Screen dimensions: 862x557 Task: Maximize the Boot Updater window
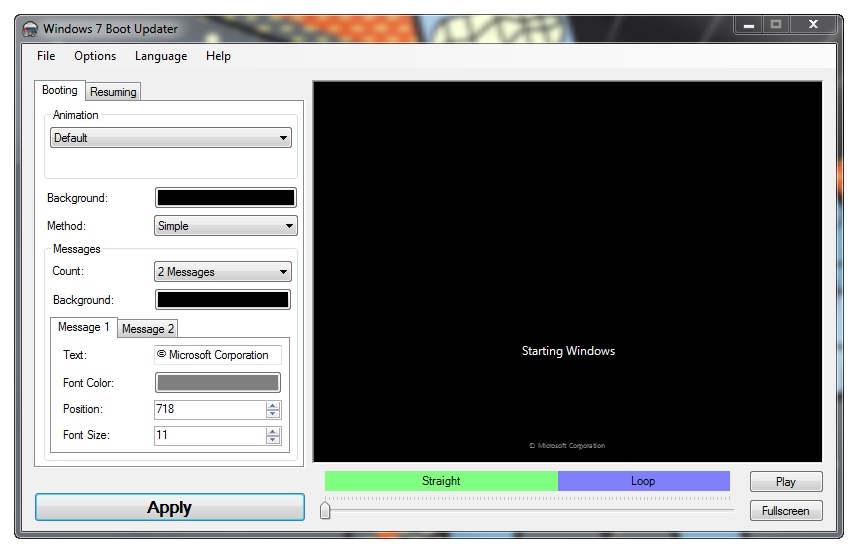(x=776, y=25)
